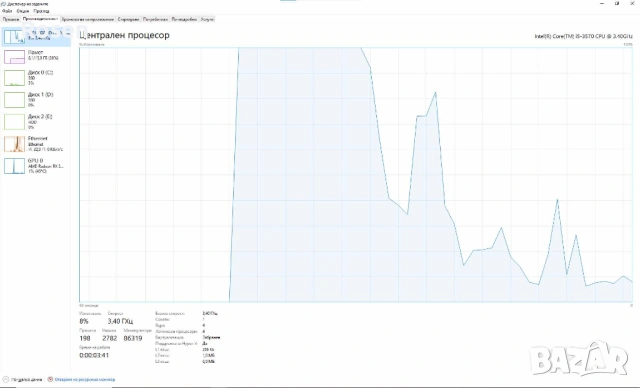Click the 86319 handles value
This screenshot has width=640, height=388.
point(133,338)
